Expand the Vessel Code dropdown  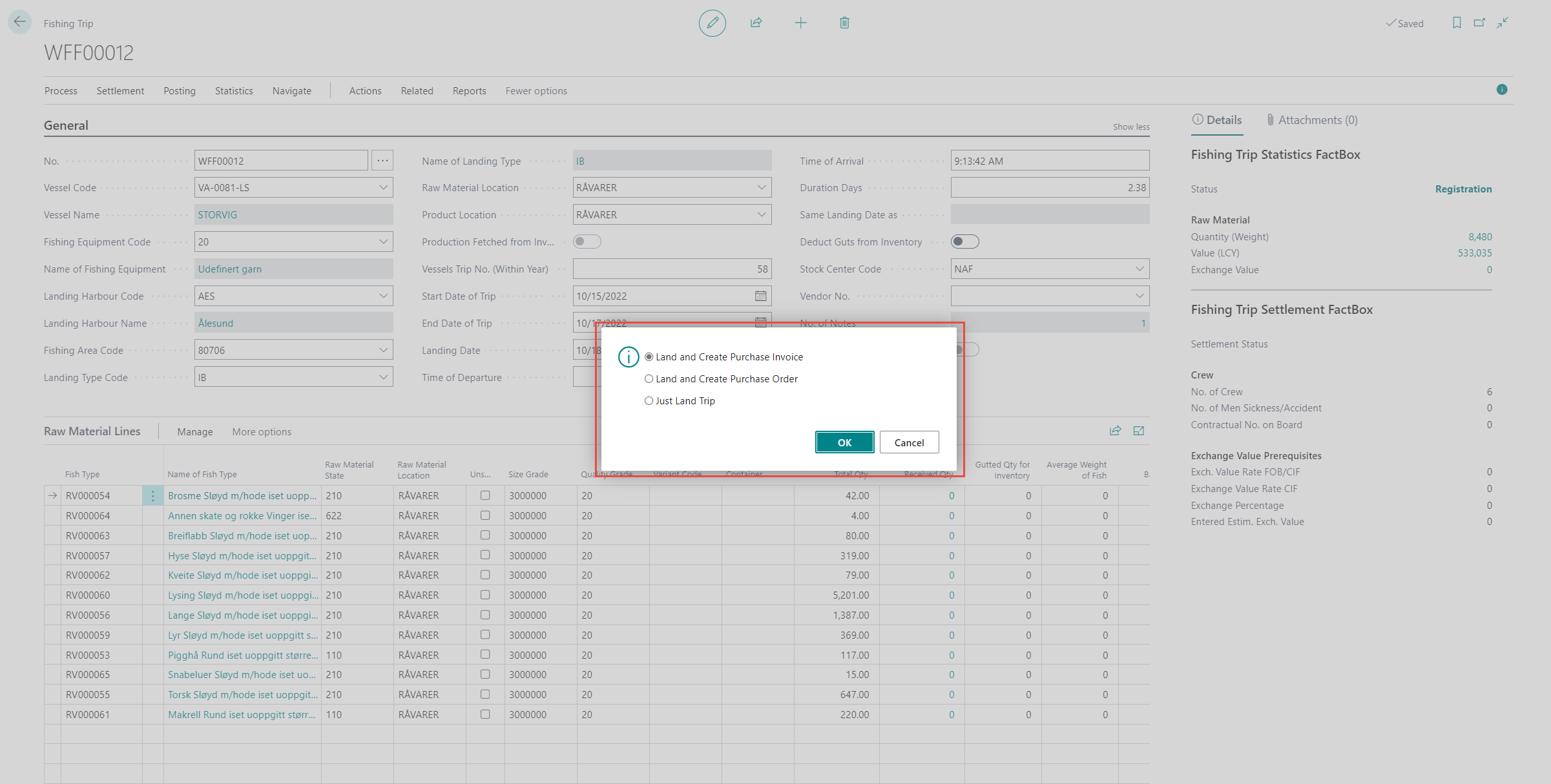tap(383, 187)
